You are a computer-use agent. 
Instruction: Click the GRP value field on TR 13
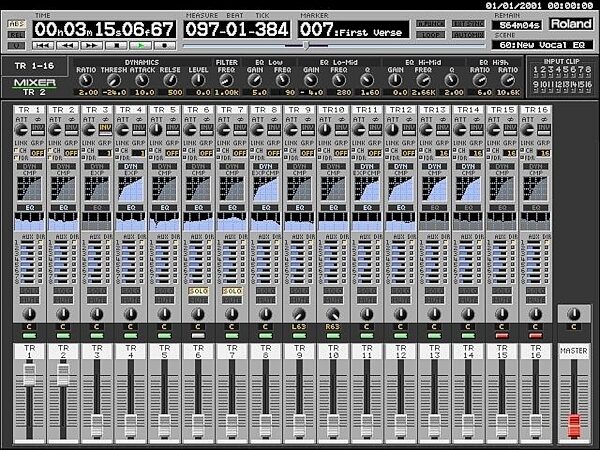(x=443, y=153)
